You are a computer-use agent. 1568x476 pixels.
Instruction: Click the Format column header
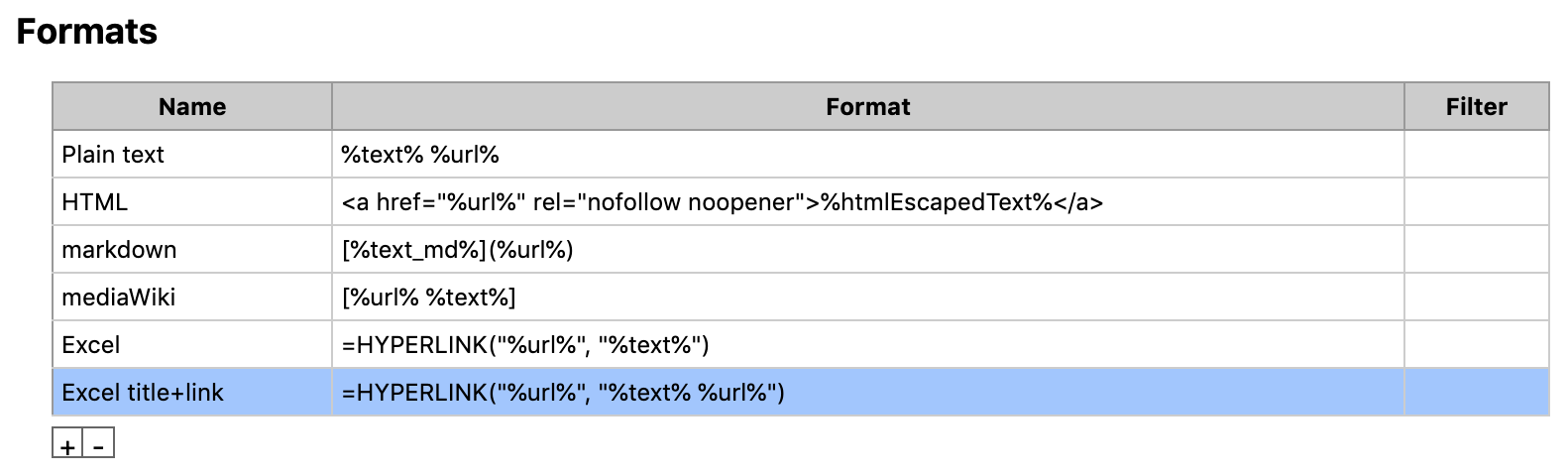click(x=867, y=107)
